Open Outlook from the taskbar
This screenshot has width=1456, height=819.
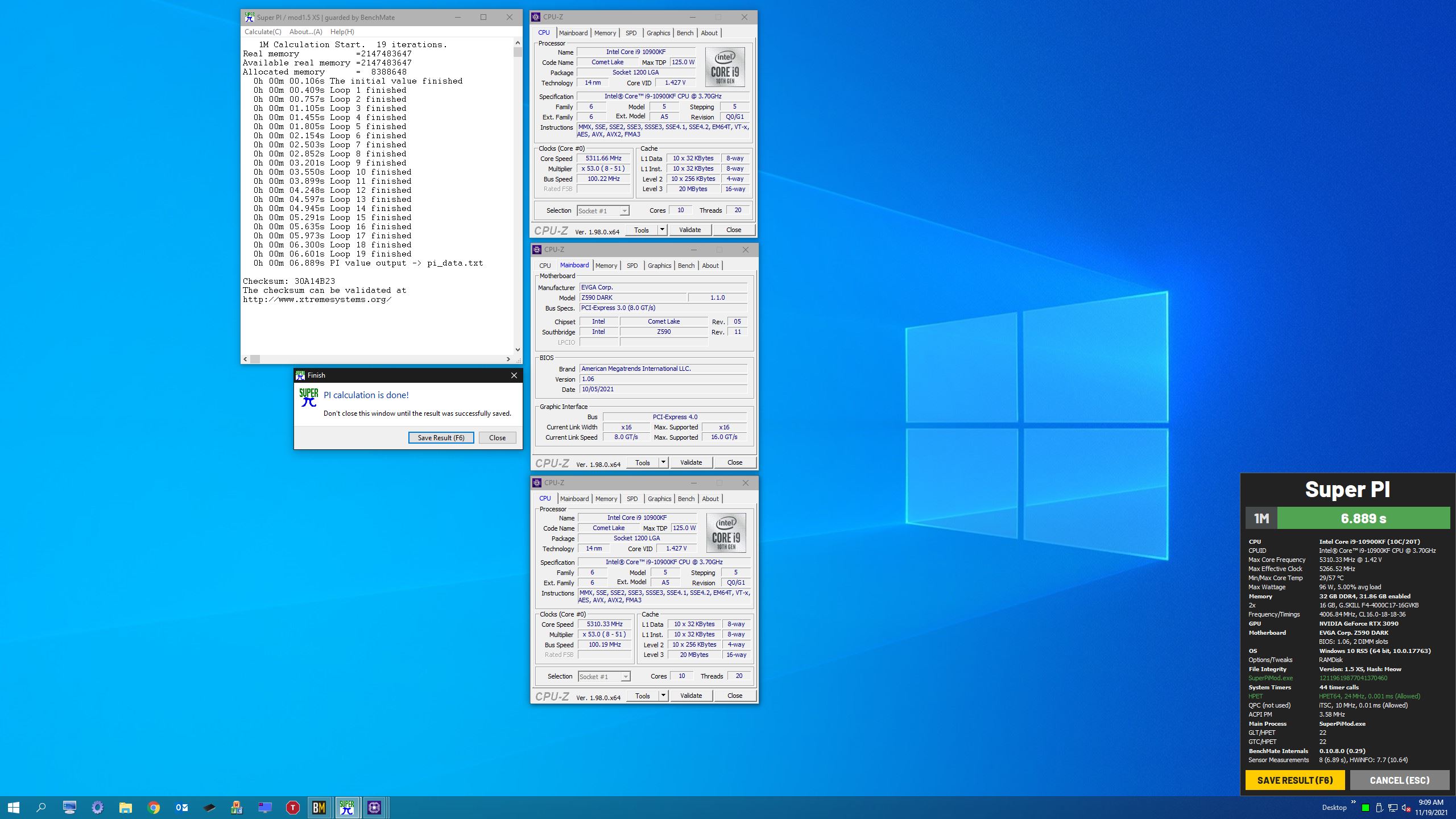181,807
